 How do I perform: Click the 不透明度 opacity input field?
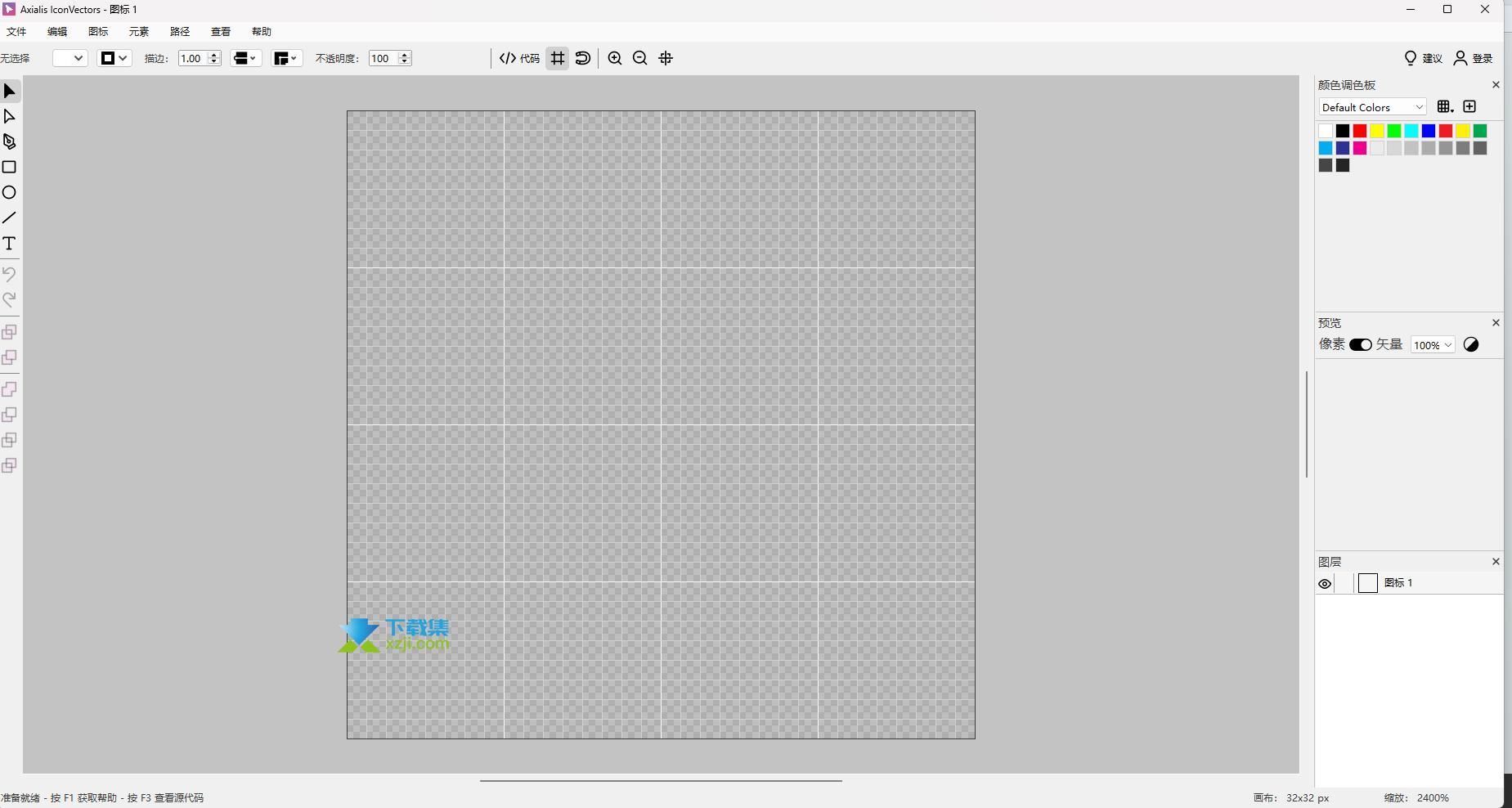383,58
